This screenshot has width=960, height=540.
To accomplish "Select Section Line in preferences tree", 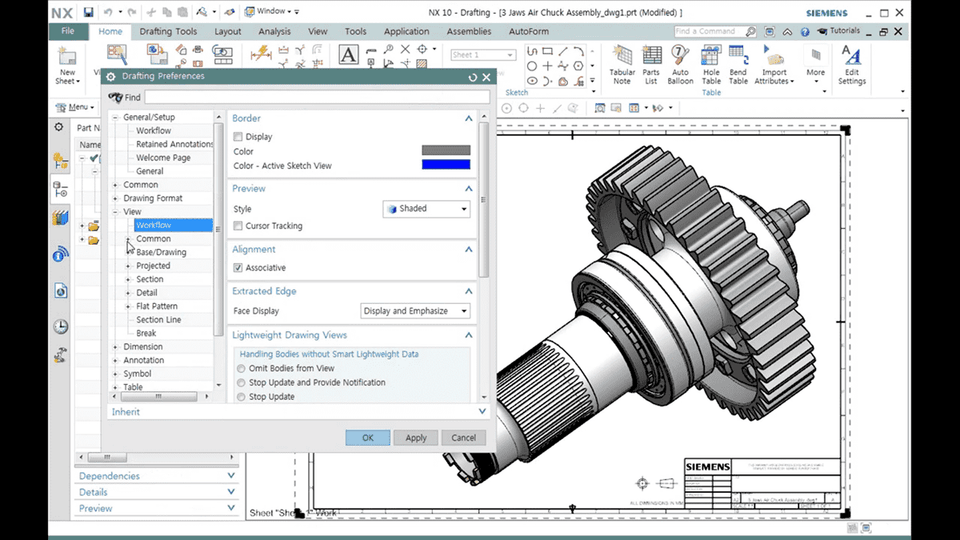I will coord(159,320).
